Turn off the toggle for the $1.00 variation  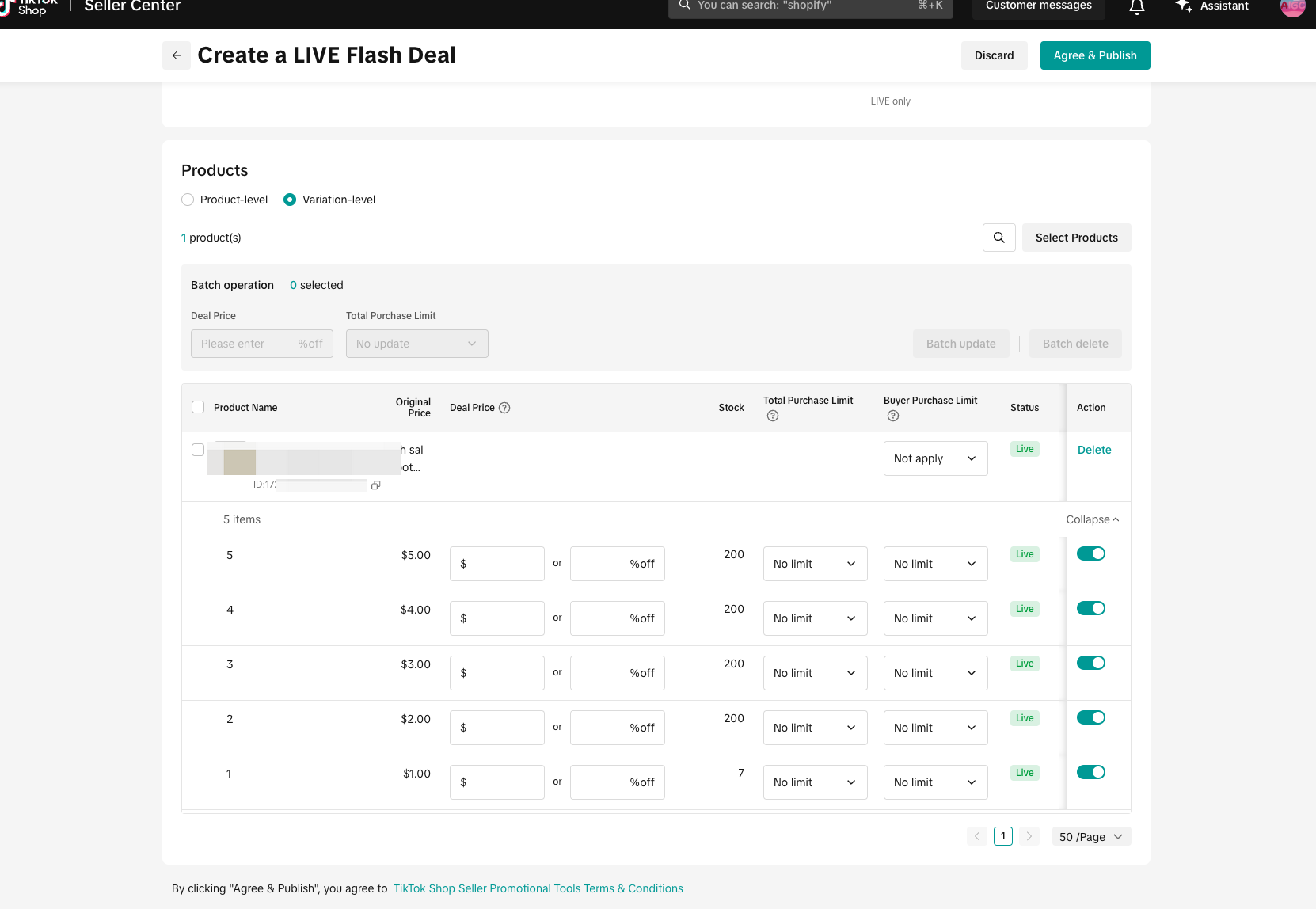click(x=1090, y=772)
